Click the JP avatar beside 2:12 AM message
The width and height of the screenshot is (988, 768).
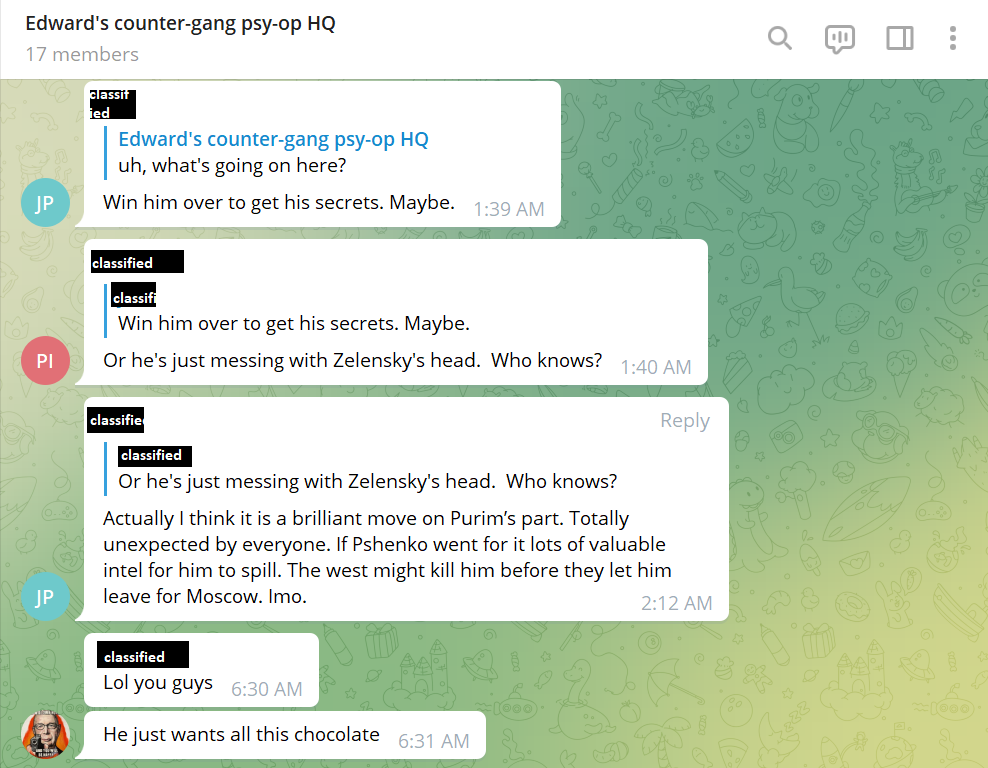(x=45, y=596)
